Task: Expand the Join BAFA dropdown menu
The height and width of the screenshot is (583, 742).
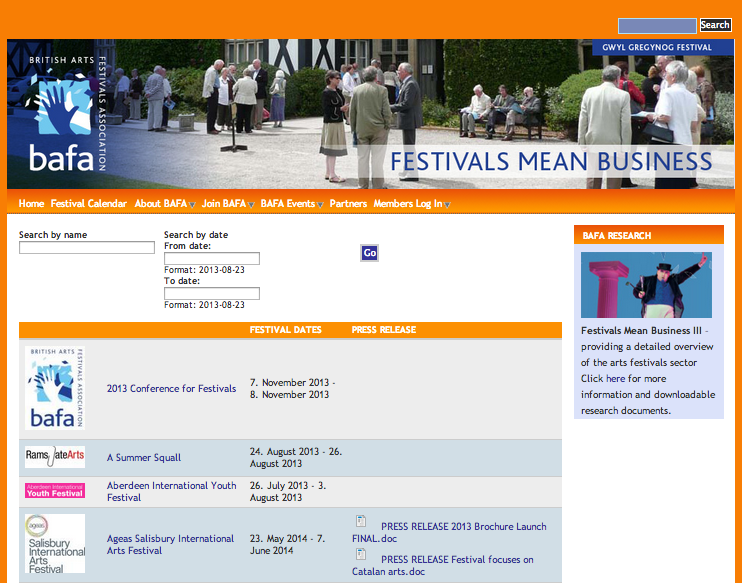Action: (228, 204)
